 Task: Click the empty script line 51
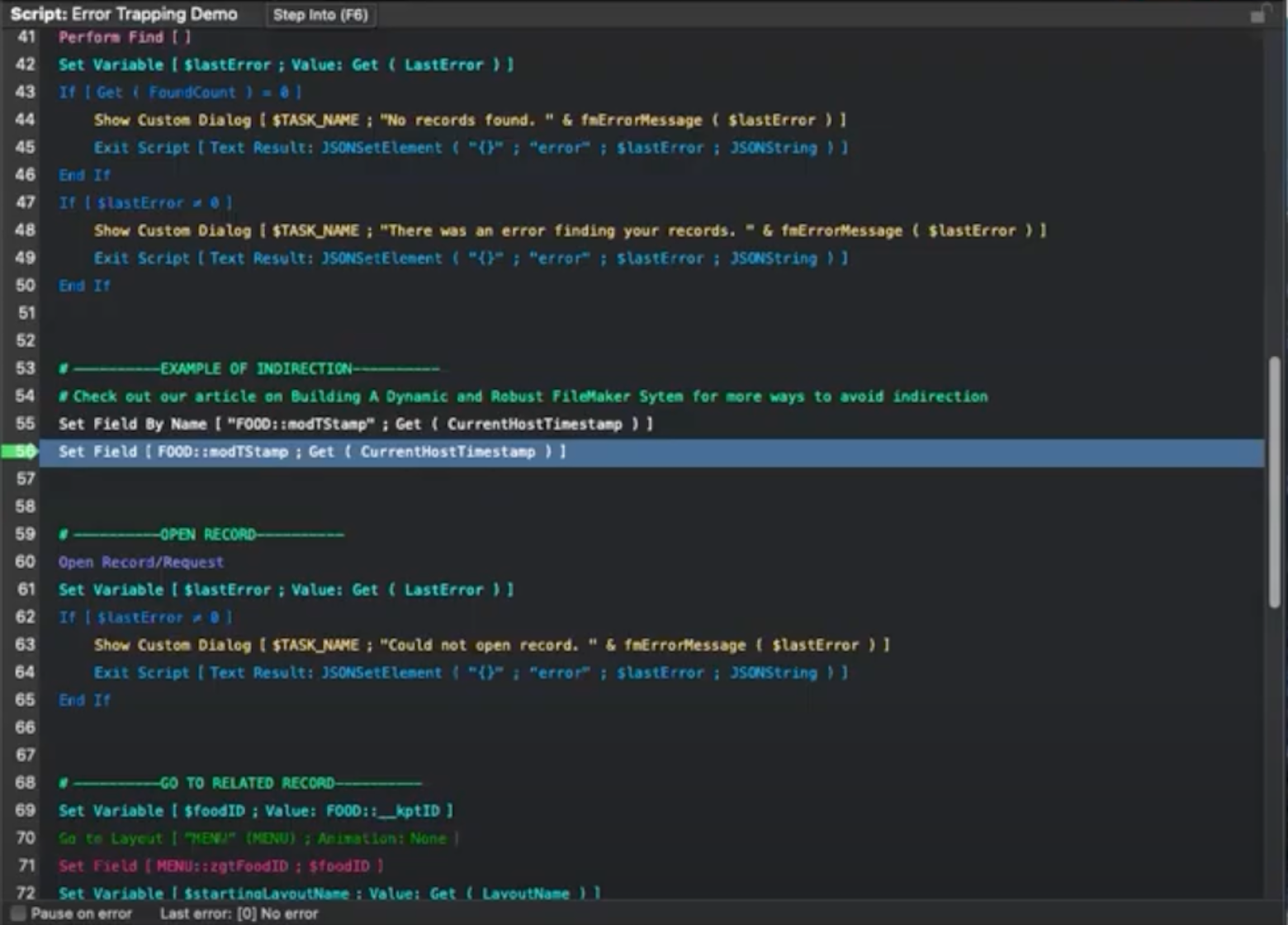click(x=651, y=314)
